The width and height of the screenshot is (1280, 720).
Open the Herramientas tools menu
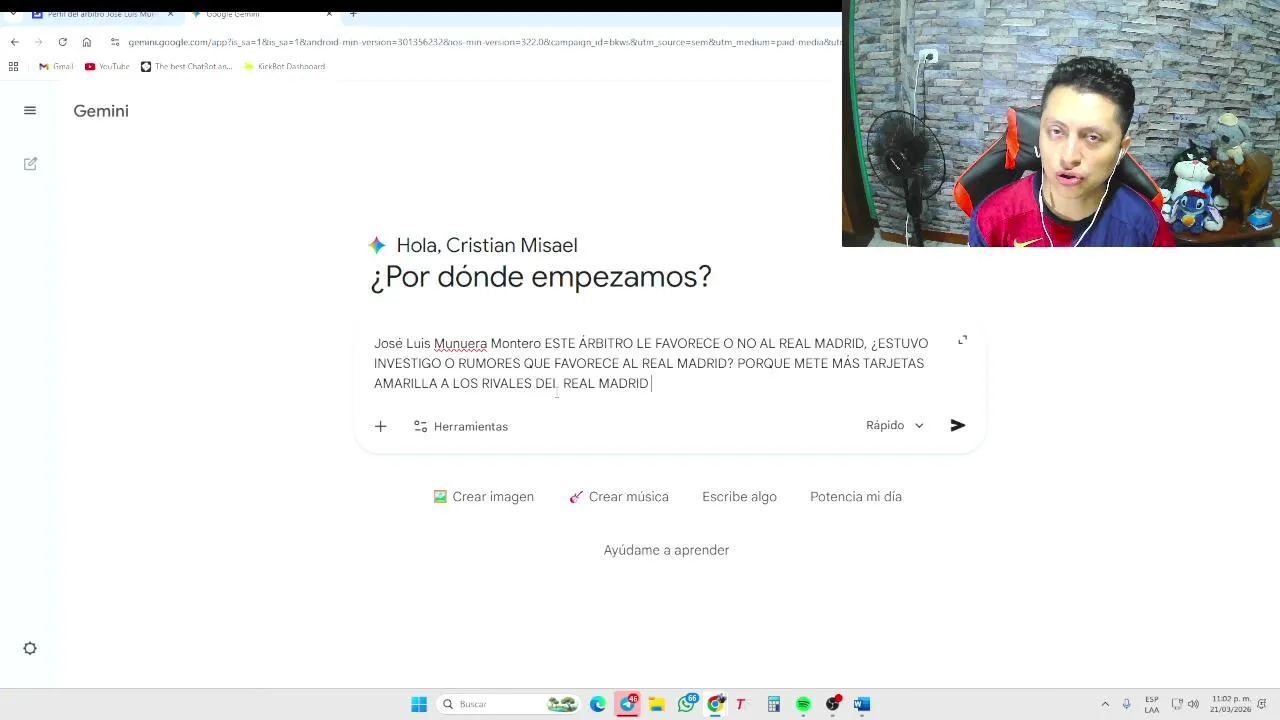point(461,426)
